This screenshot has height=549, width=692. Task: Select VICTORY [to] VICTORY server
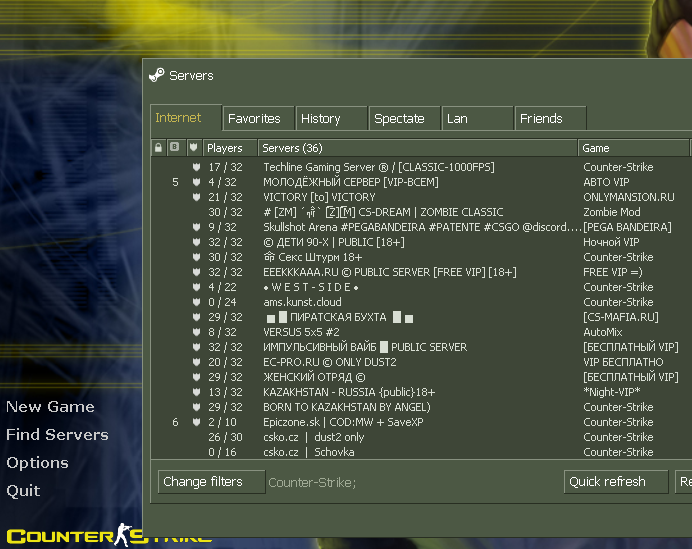pyautogui.click(x=421, y=197)
